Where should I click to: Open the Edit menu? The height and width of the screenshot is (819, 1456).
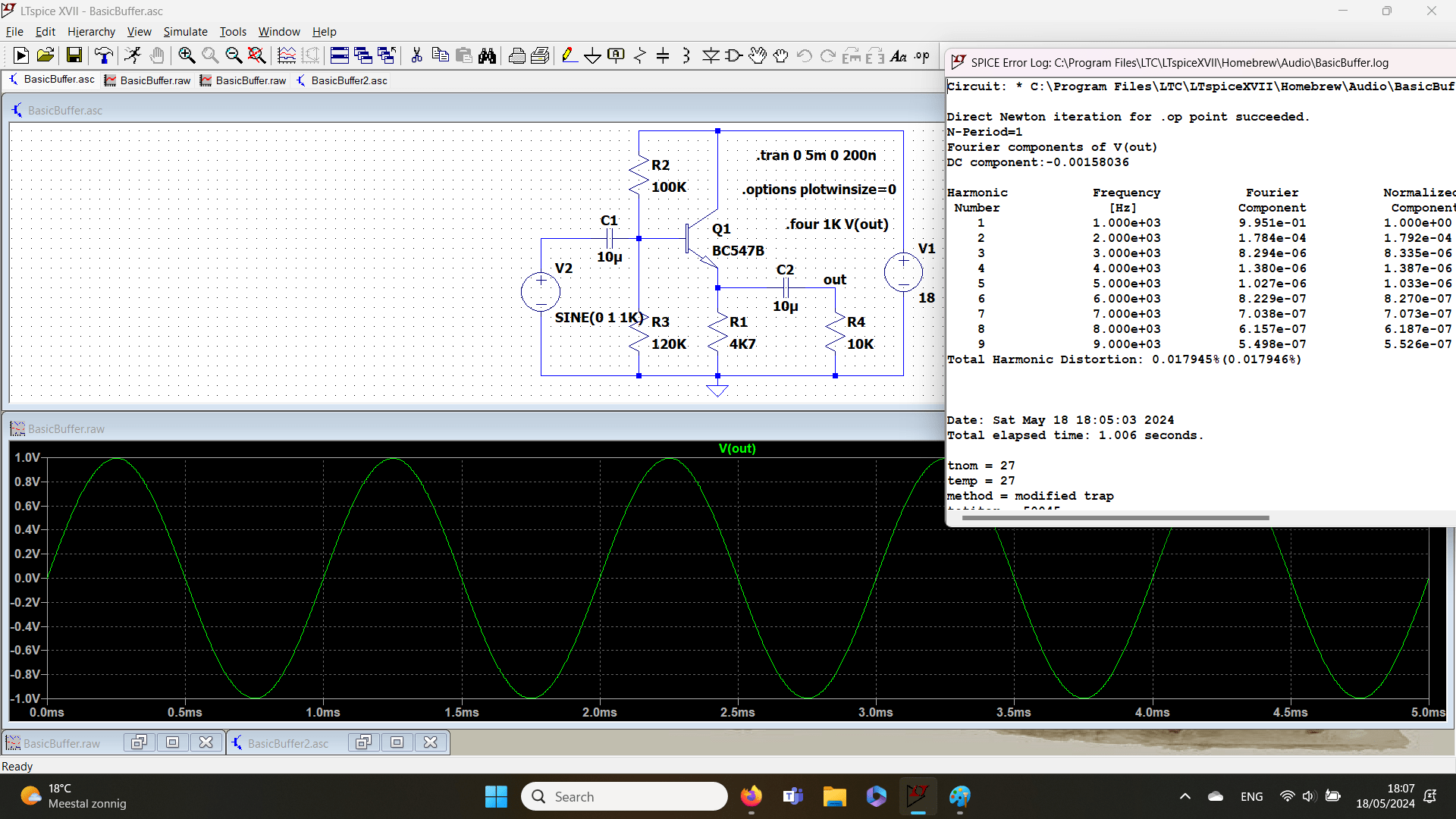[x=45, y=31]
